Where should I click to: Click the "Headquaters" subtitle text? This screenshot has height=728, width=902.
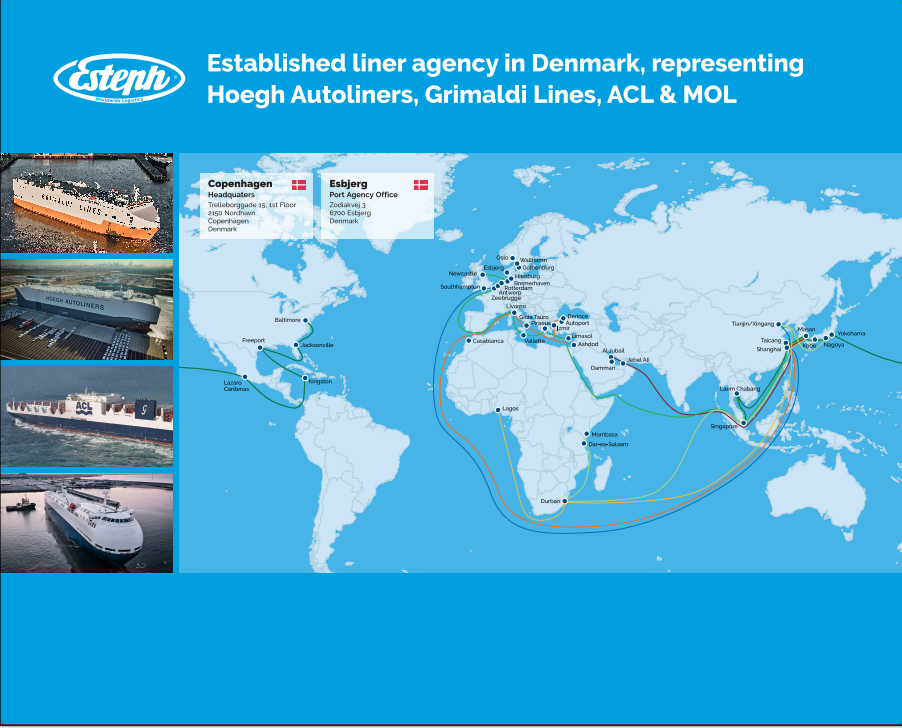pos(231,195)
